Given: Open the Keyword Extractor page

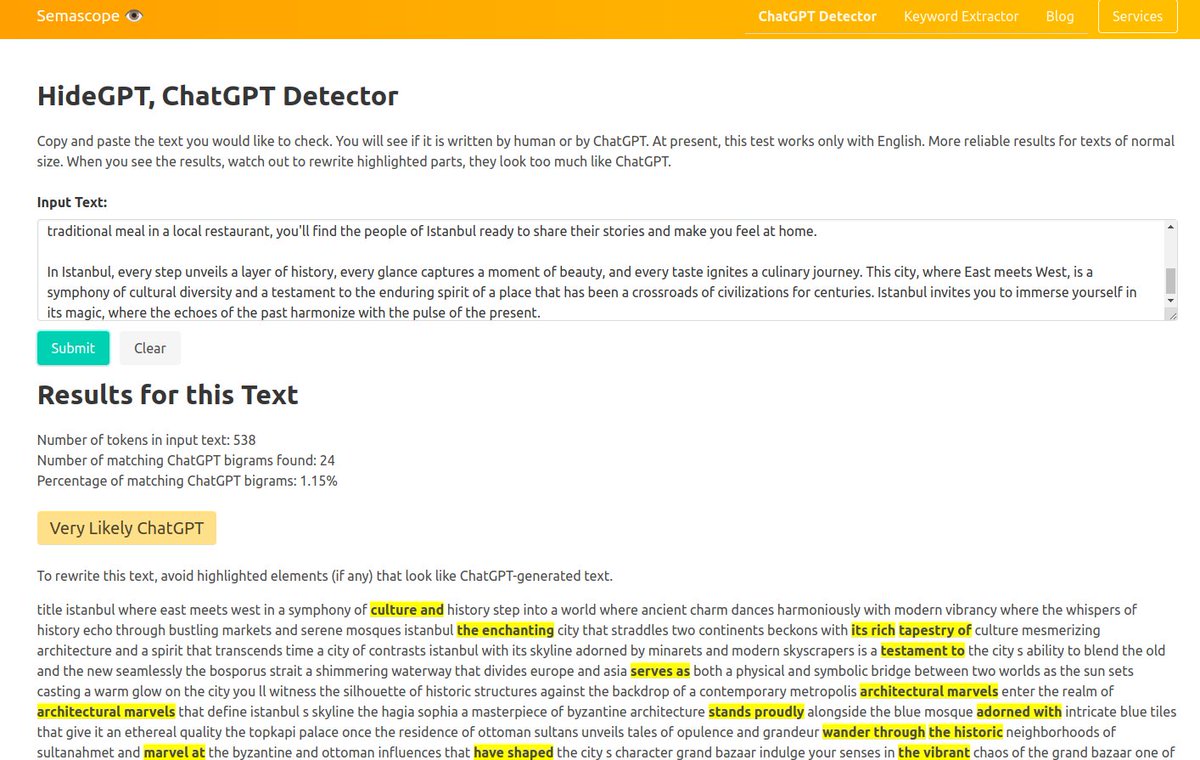Looking at the screenshot, I should pos(961,16).
